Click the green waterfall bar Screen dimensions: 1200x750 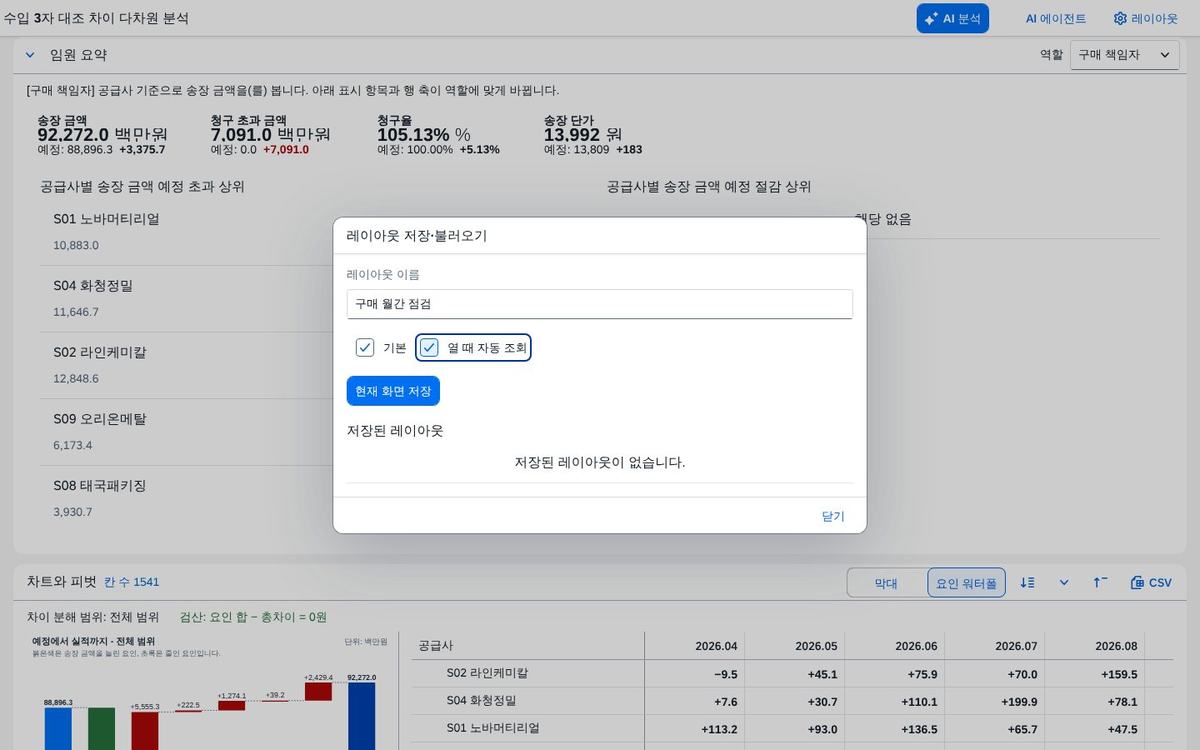tap(102, 729)
